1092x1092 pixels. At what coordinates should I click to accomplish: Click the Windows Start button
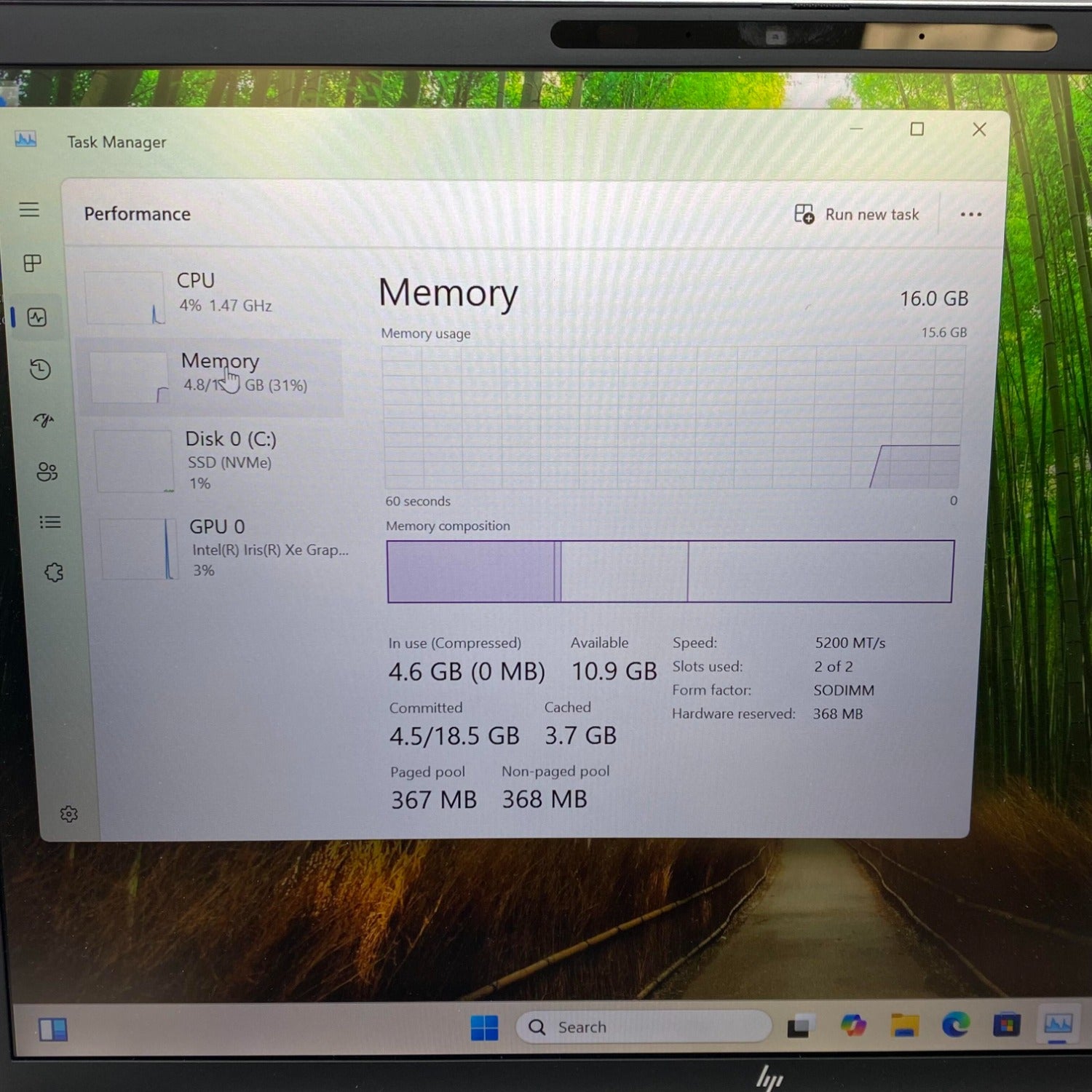[x=484, y=1028]
